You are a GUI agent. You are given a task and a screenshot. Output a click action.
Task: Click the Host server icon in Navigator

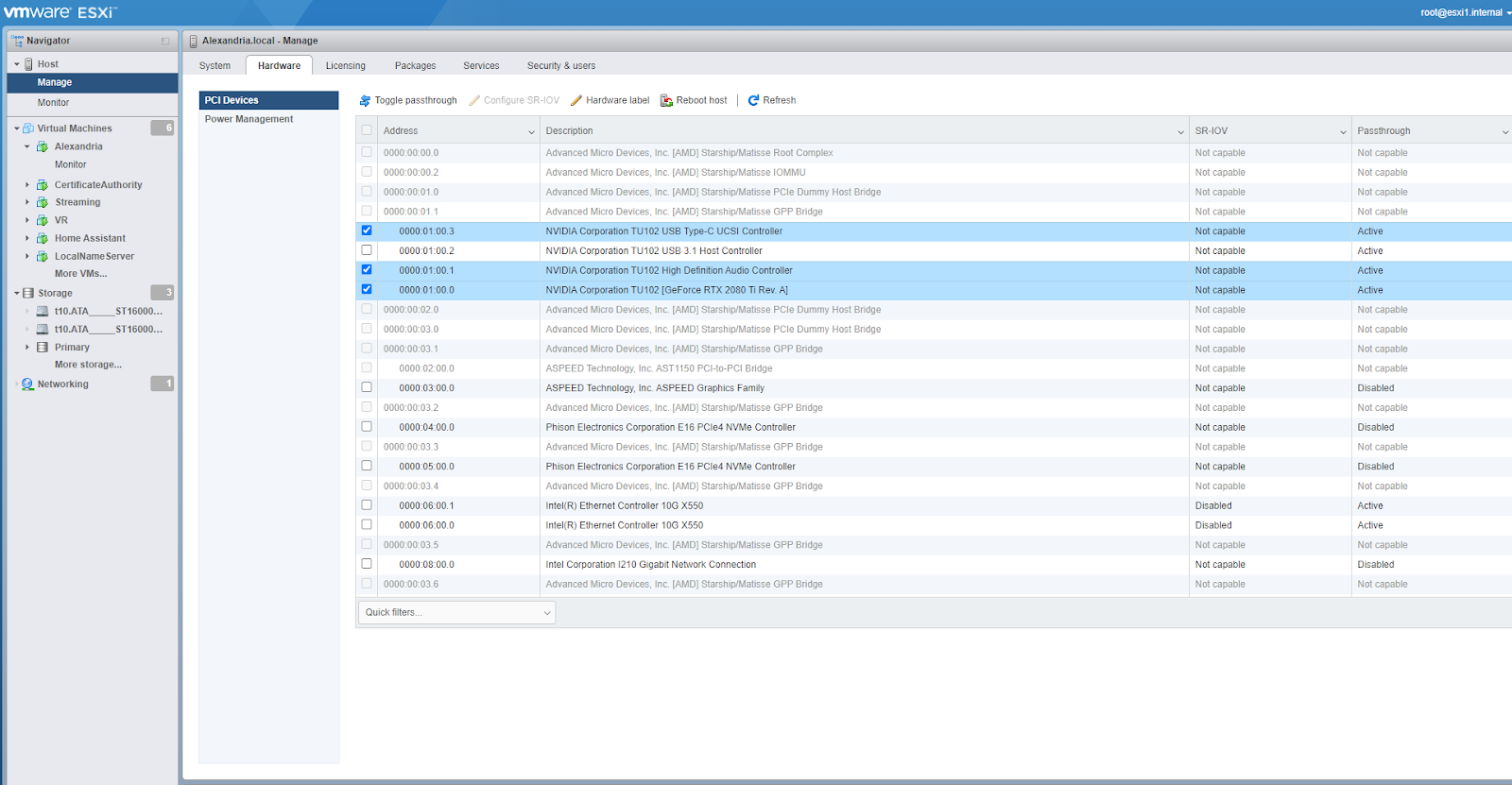pyautogui.click(x=28, y=64)
